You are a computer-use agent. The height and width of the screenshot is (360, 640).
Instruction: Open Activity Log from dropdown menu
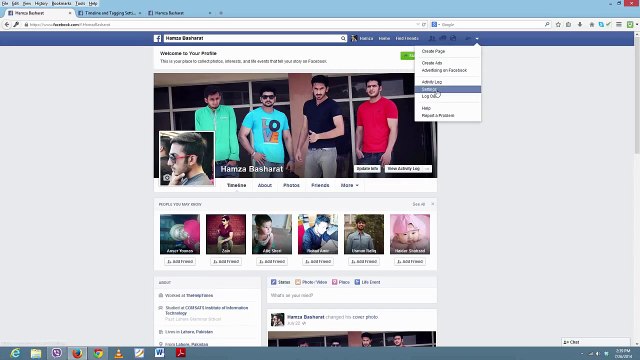click(431, 82)
